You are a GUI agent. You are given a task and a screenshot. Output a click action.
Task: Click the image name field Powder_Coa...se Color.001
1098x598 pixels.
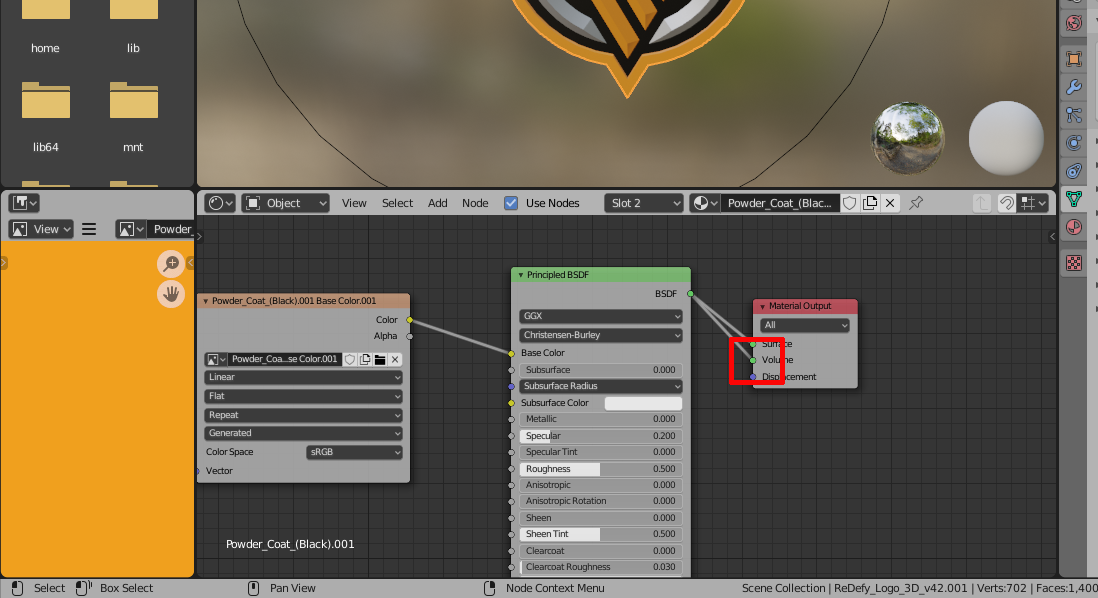coord(284,359)
